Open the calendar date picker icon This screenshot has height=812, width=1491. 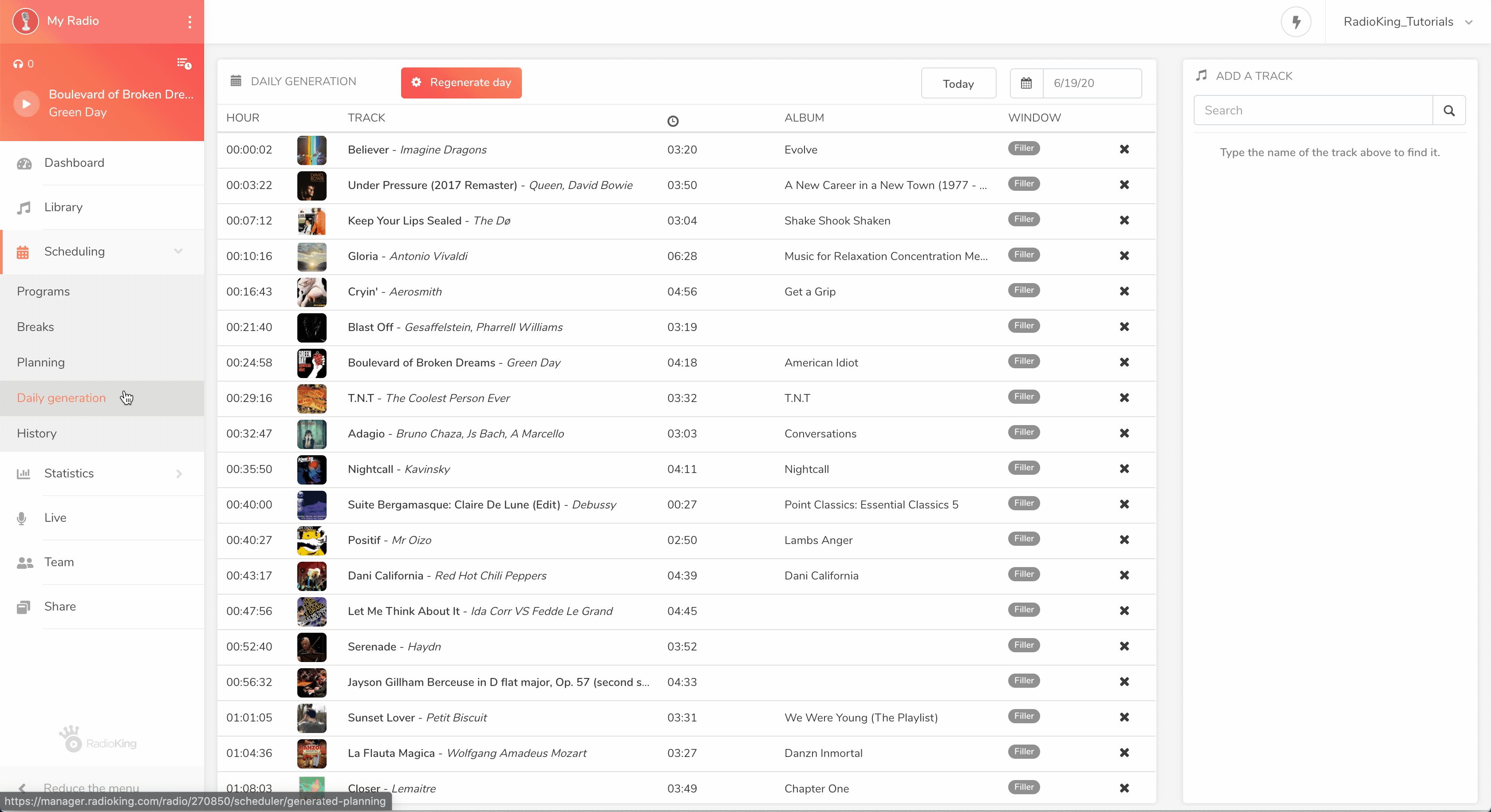[1026, 83]
